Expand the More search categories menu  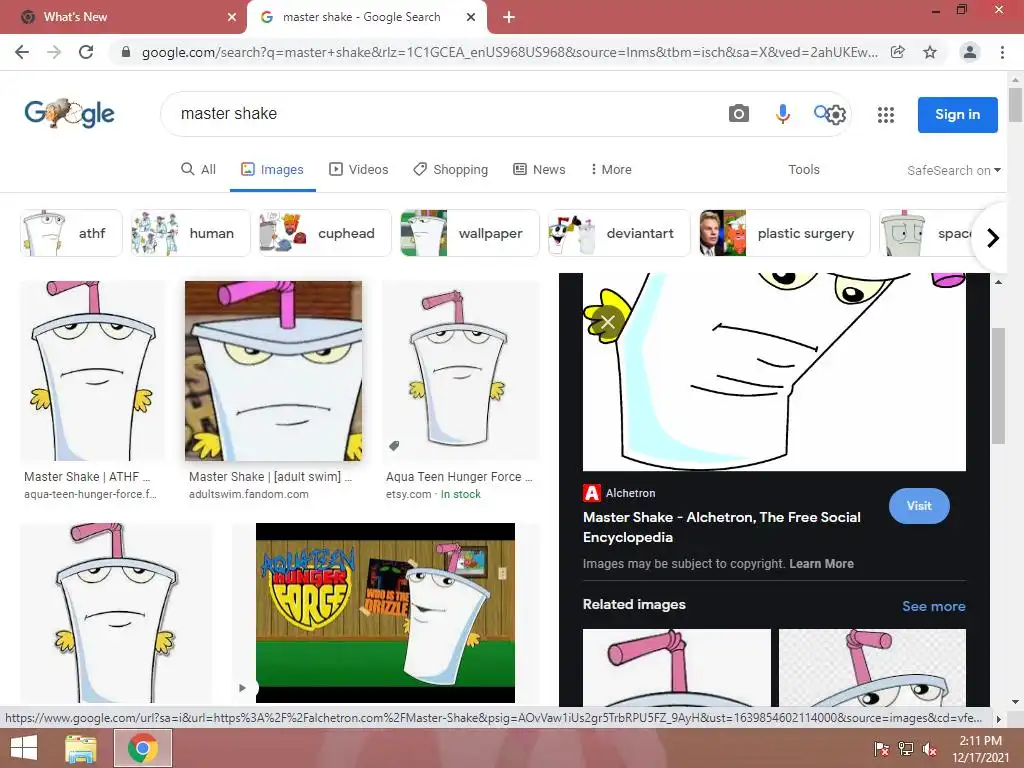tap(611, 170)
